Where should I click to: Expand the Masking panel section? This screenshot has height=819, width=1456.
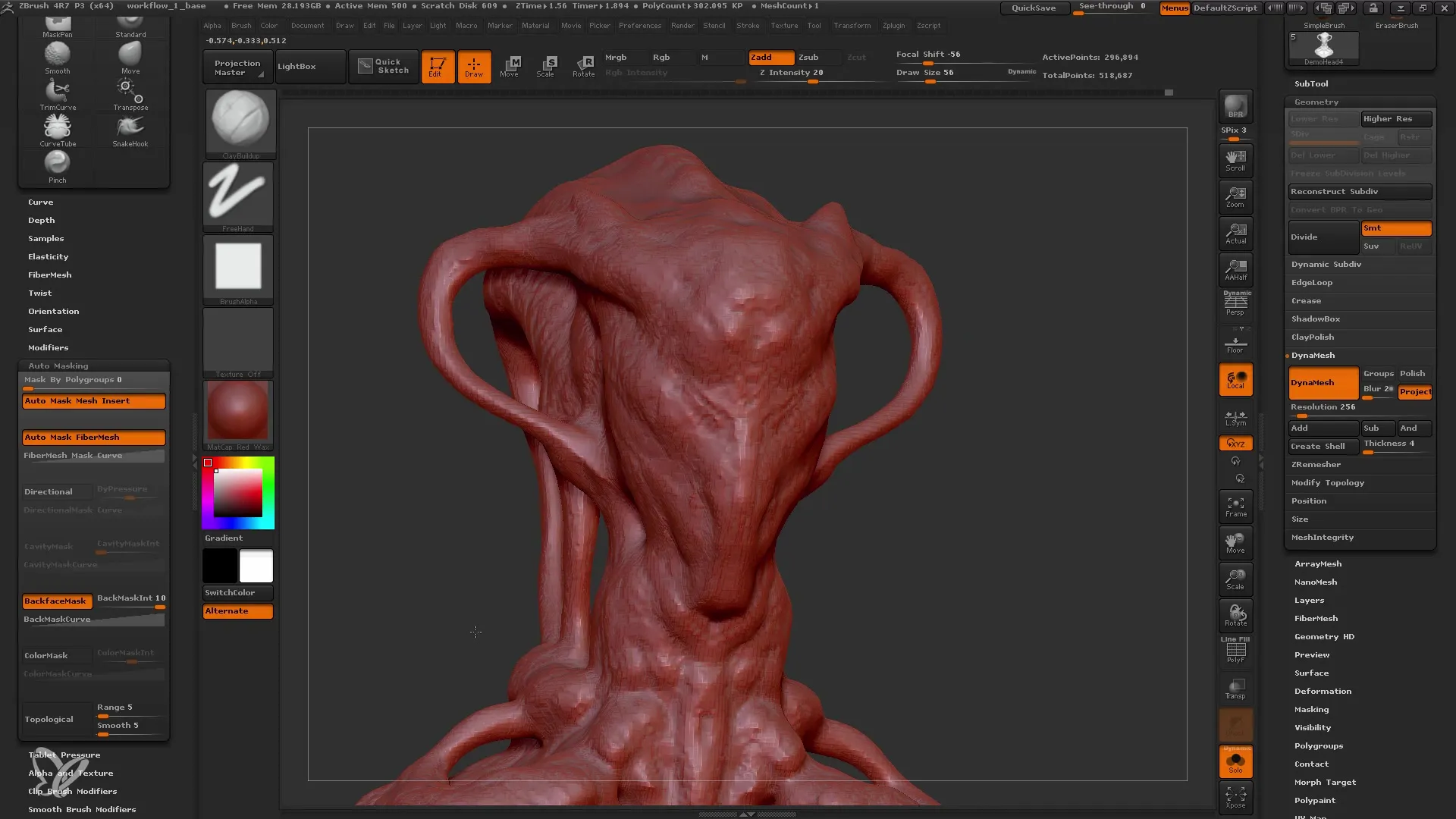(x=1312, y=708)
